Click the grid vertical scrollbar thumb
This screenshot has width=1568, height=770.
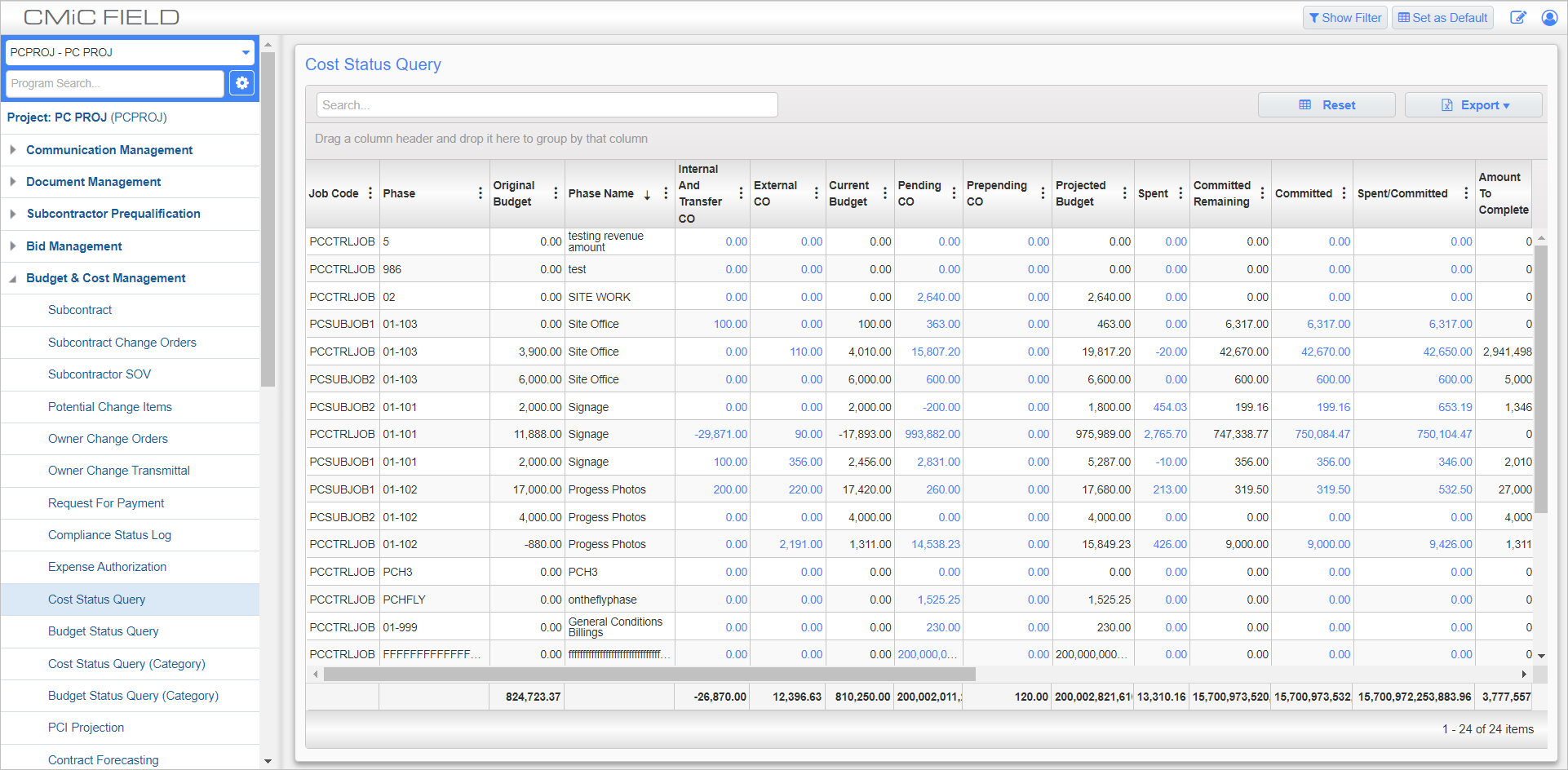click(1541, 379)
